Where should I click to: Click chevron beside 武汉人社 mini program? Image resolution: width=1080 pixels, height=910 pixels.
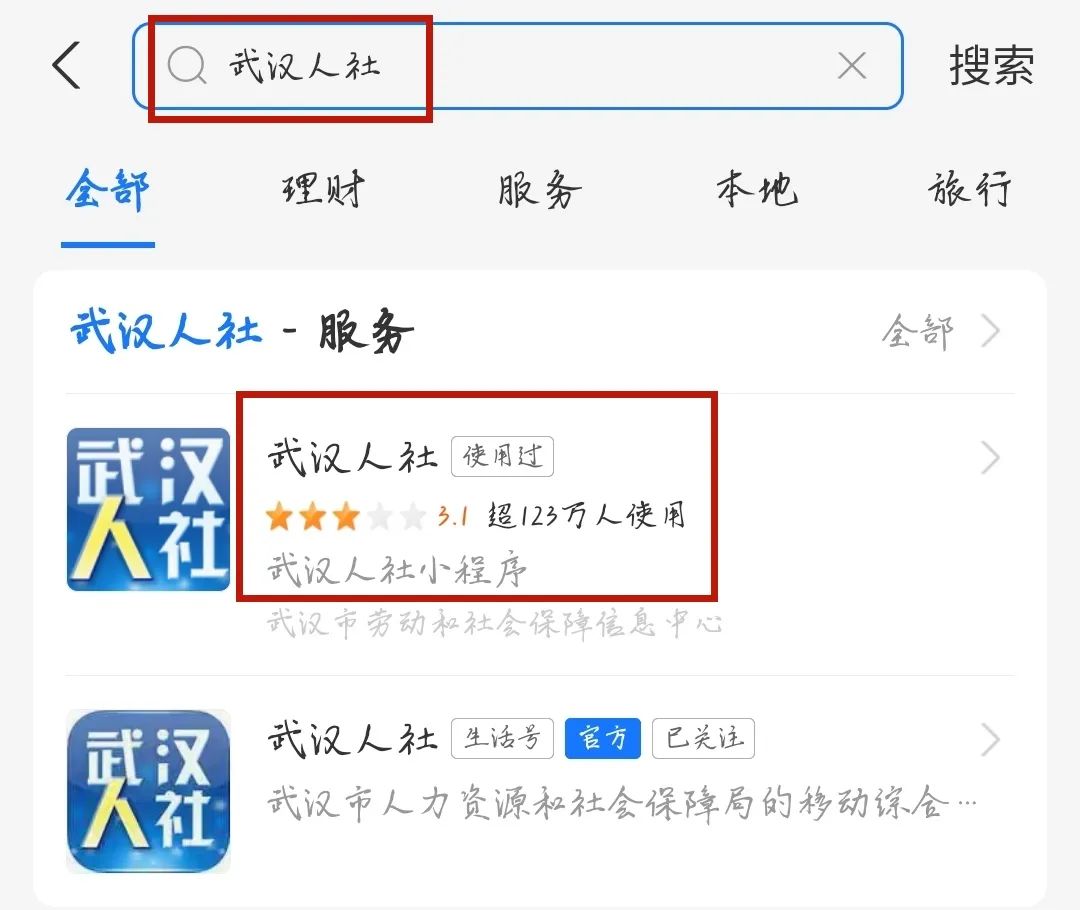tap(990, 458)
